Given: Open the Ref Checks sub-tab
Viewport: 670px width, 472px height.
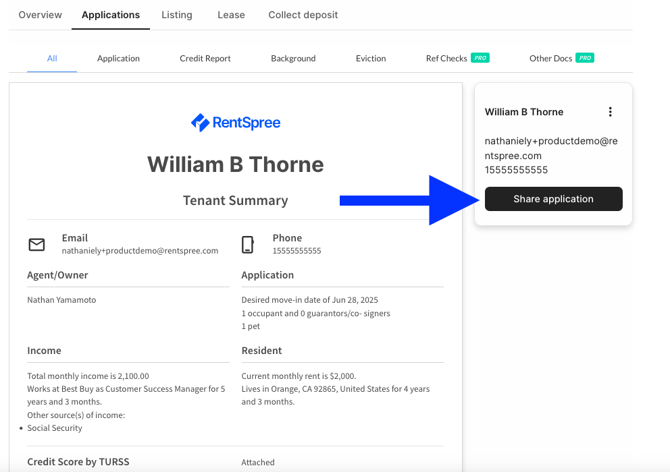Looking at the screenshot, I should [447, 59].
